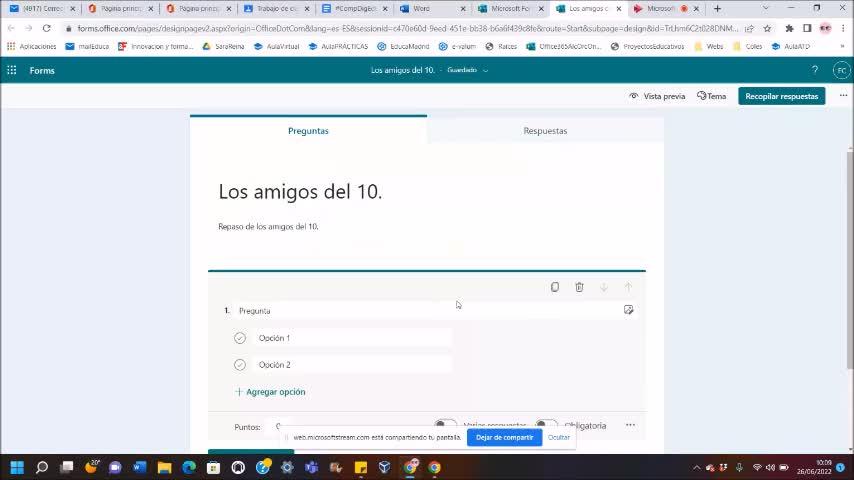Mark Opción 2 as correct answer

click(240, 365)
